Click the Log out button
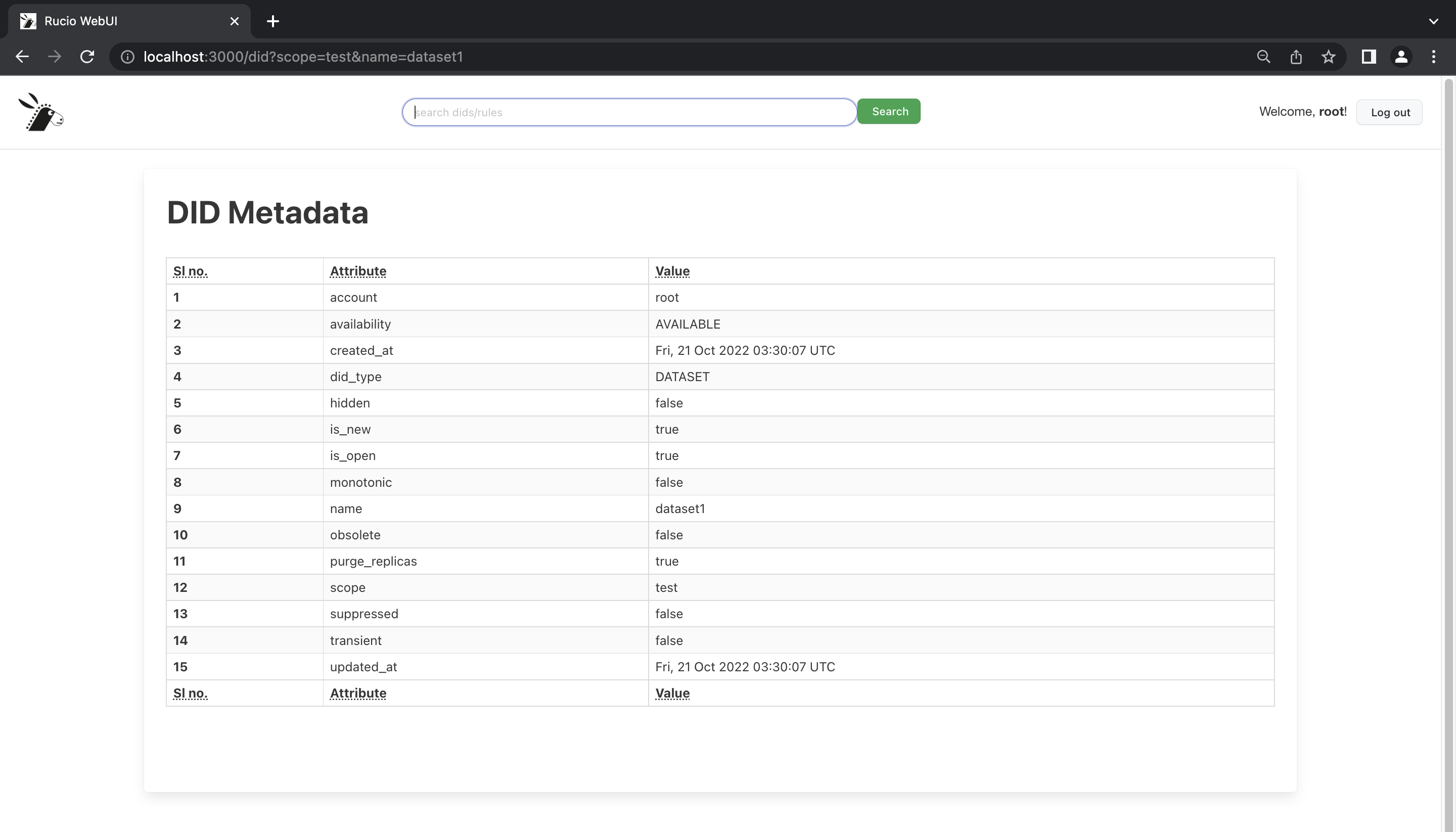Image resolution: width=1456 pixels, height=832 pixels. click(1390, 112)
